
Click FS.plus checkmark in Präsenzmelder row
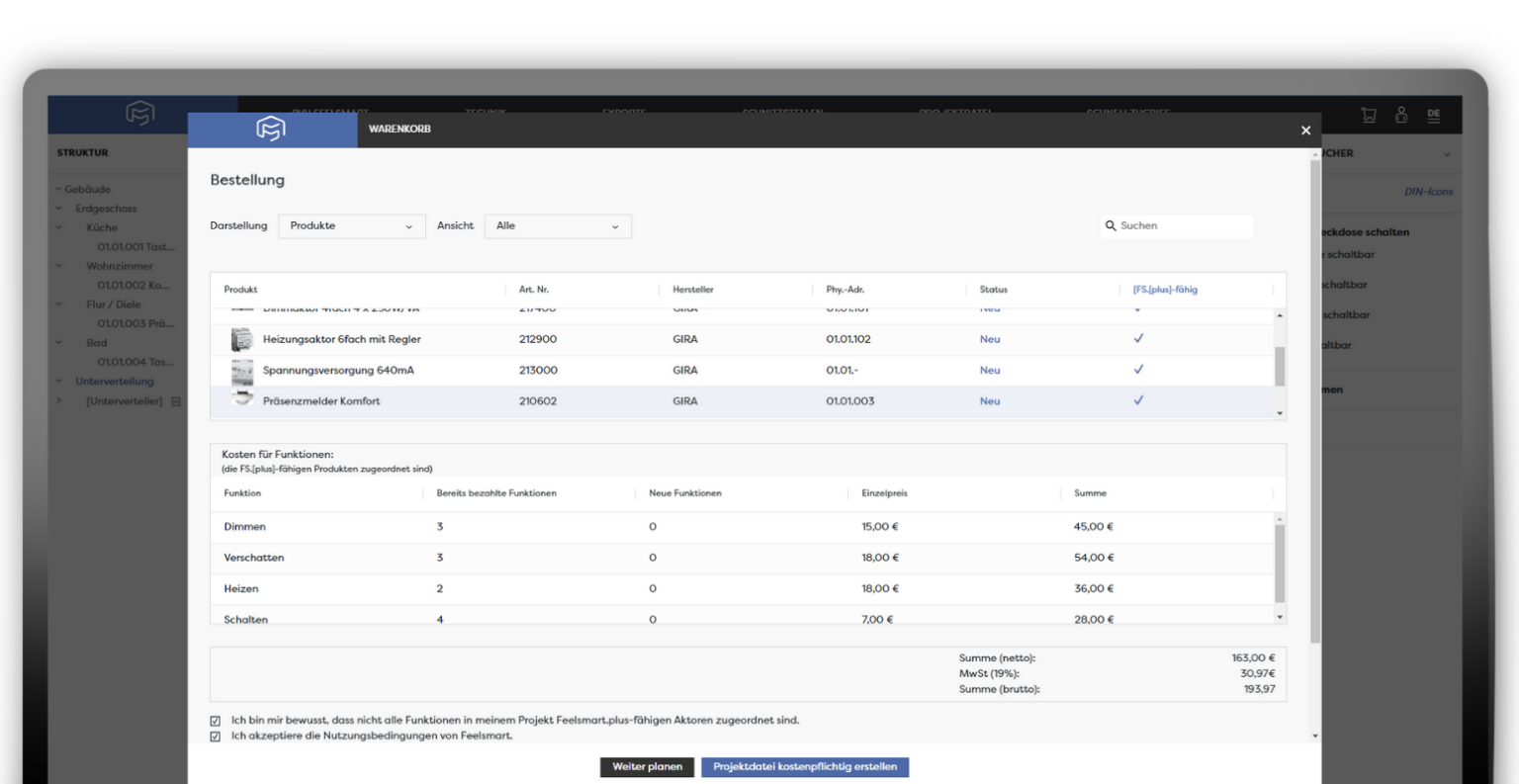pyautogui.click(x=1138, y=400)
